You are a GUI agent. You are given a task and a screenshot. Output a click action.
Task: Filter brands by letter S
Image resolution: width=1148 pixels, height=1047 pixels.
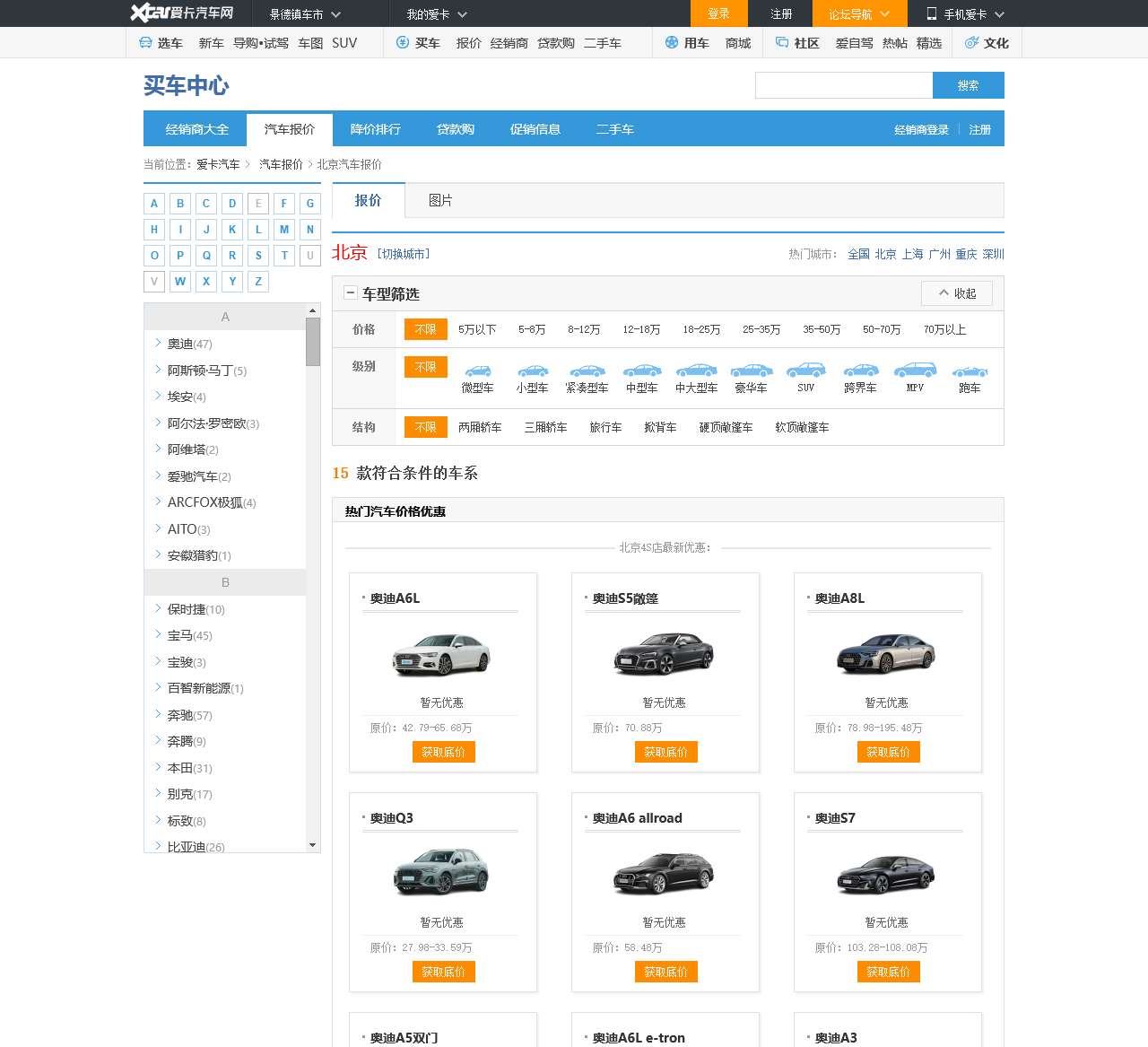[x=258, y=256]
